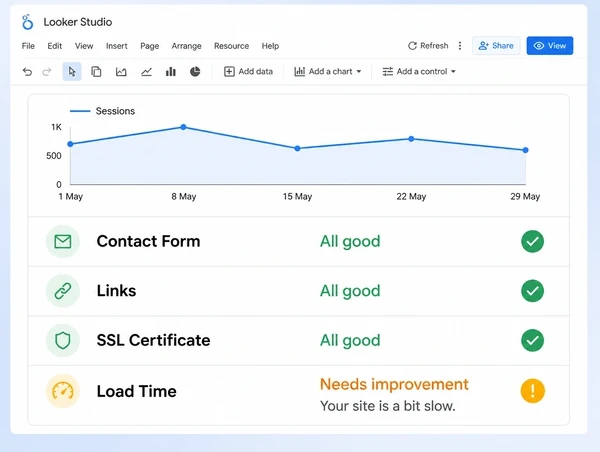Click the Looker Studio logo icon
This screenshot has height=452, width=600.
(27, 22)
